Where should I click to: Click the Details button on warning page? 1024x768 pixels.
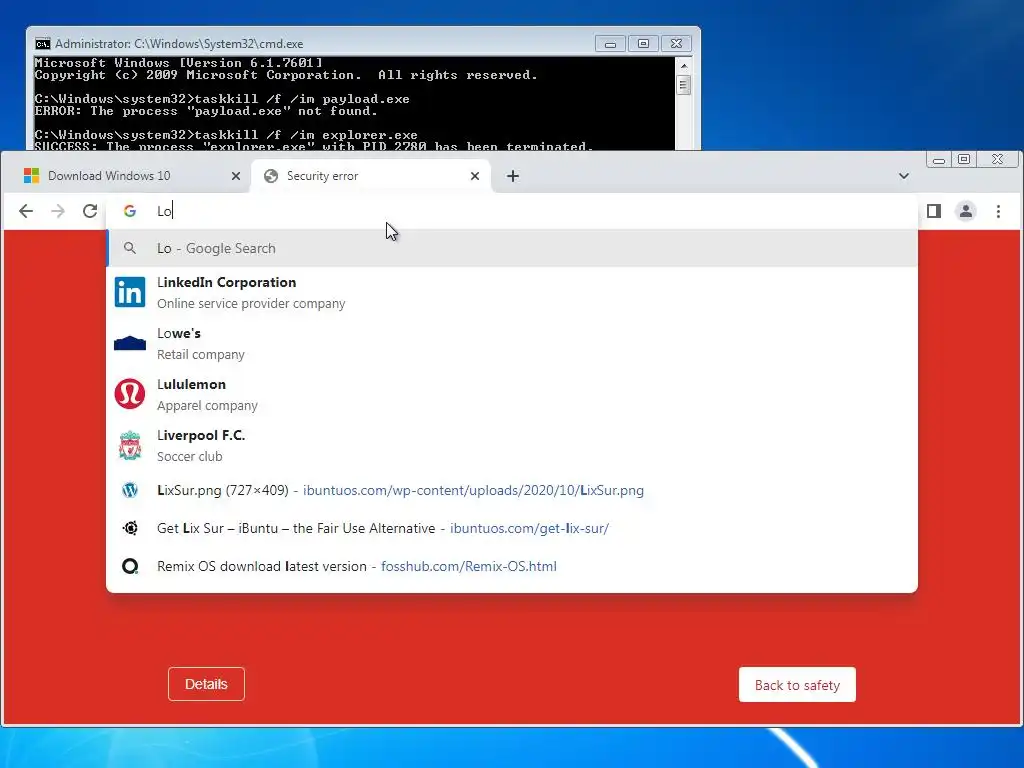pyautogui.click(x=206, y=684)
